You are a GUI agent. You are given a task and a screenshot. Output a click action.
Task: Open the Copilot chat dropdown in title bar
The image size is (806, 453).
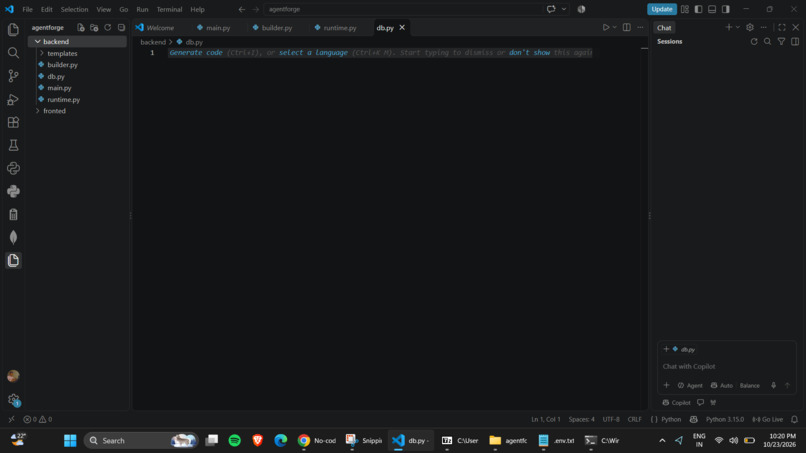564,9
